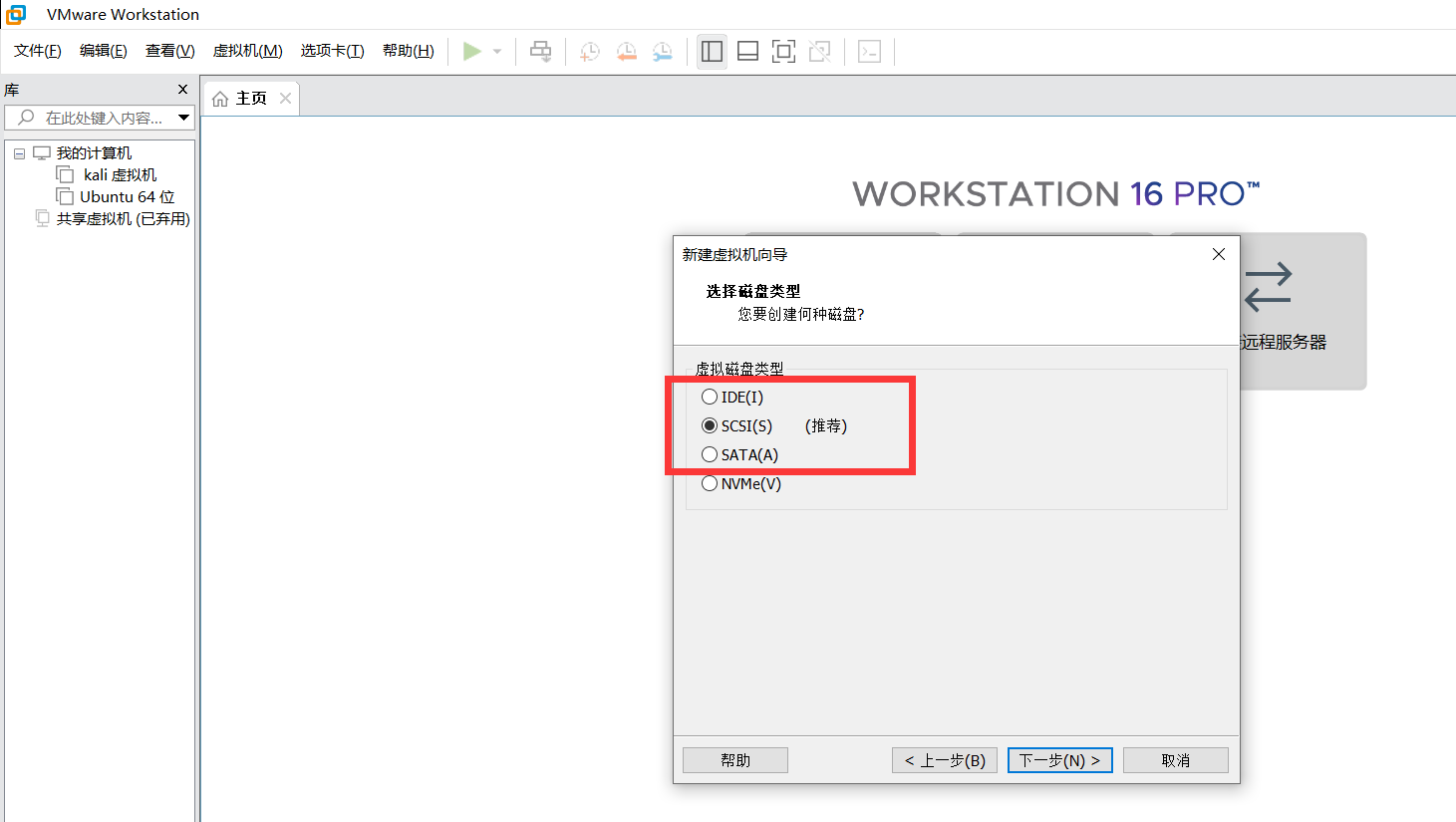This screenshot has width=1456, height=822.
Task: Select the NVMe(V) disk type
Action: tap(741, 484)
